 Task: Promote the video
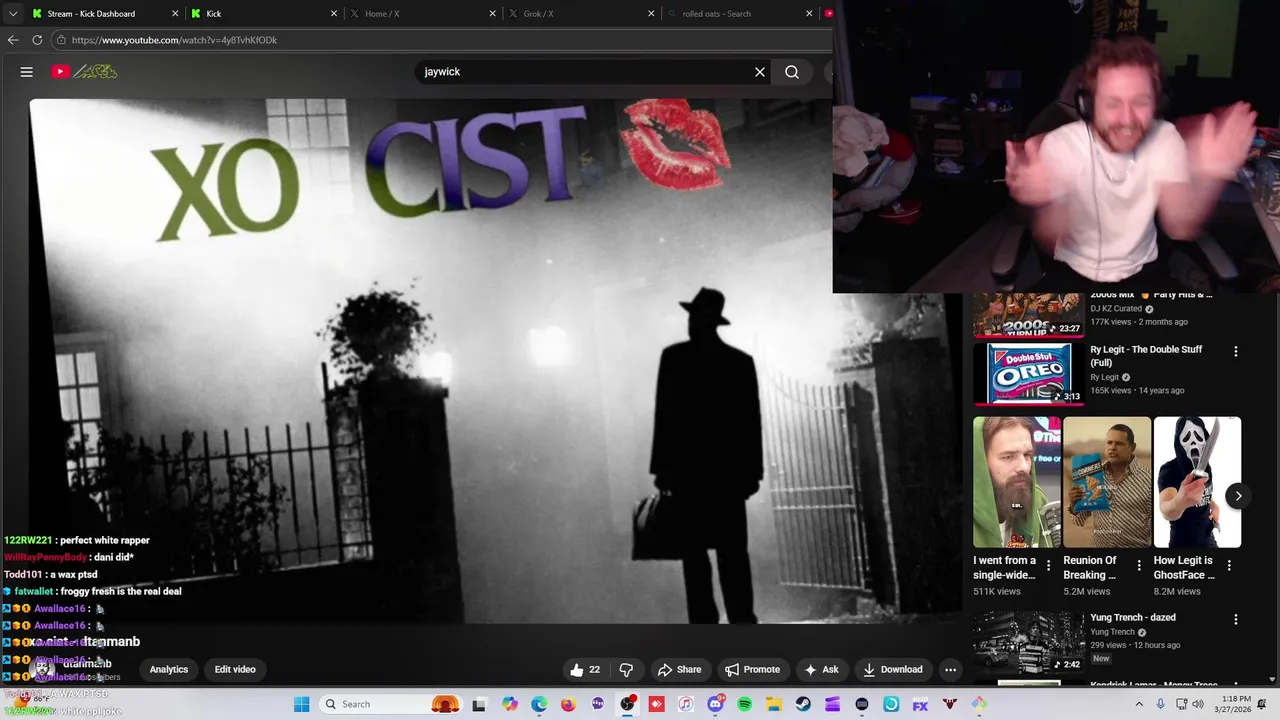tap(752, 670)
